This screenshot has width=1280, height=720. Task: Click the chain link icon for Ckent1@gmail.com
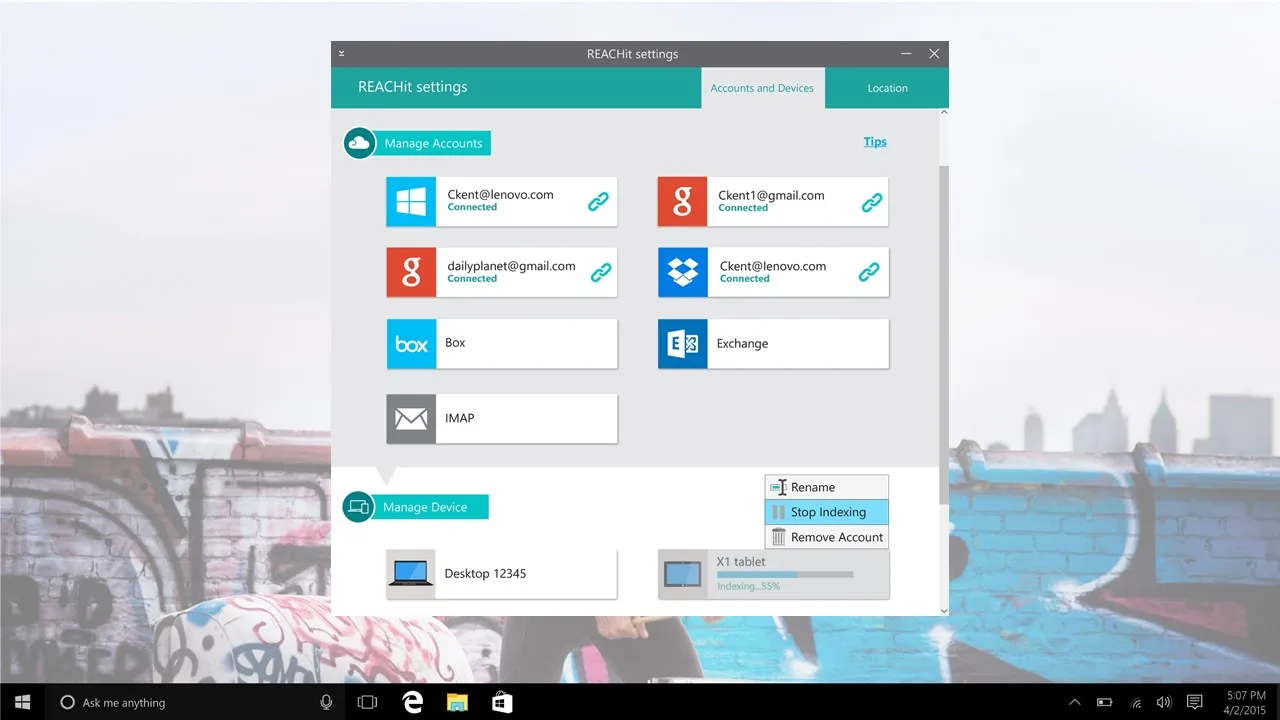(871, 203)
